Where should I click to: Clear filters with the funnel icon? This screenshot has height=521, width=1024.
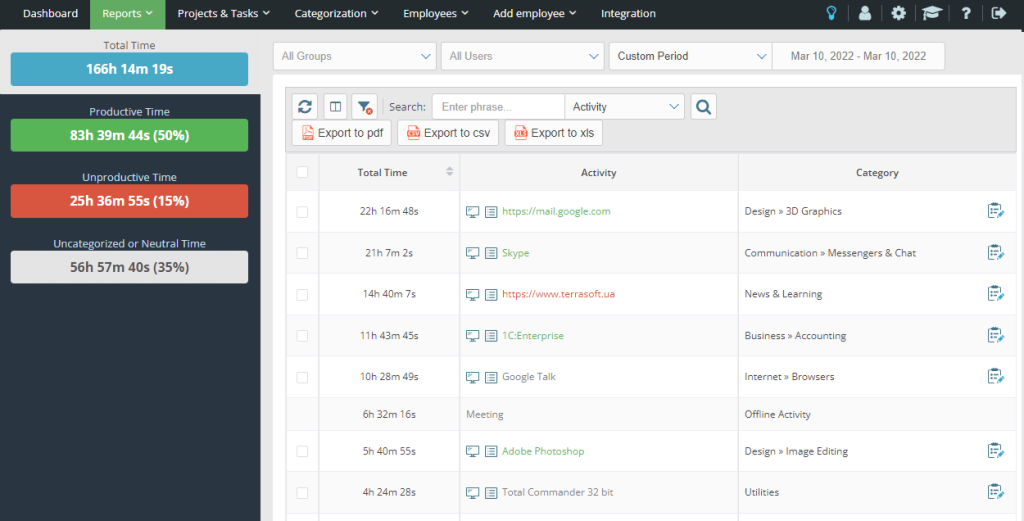pos(365,106)
